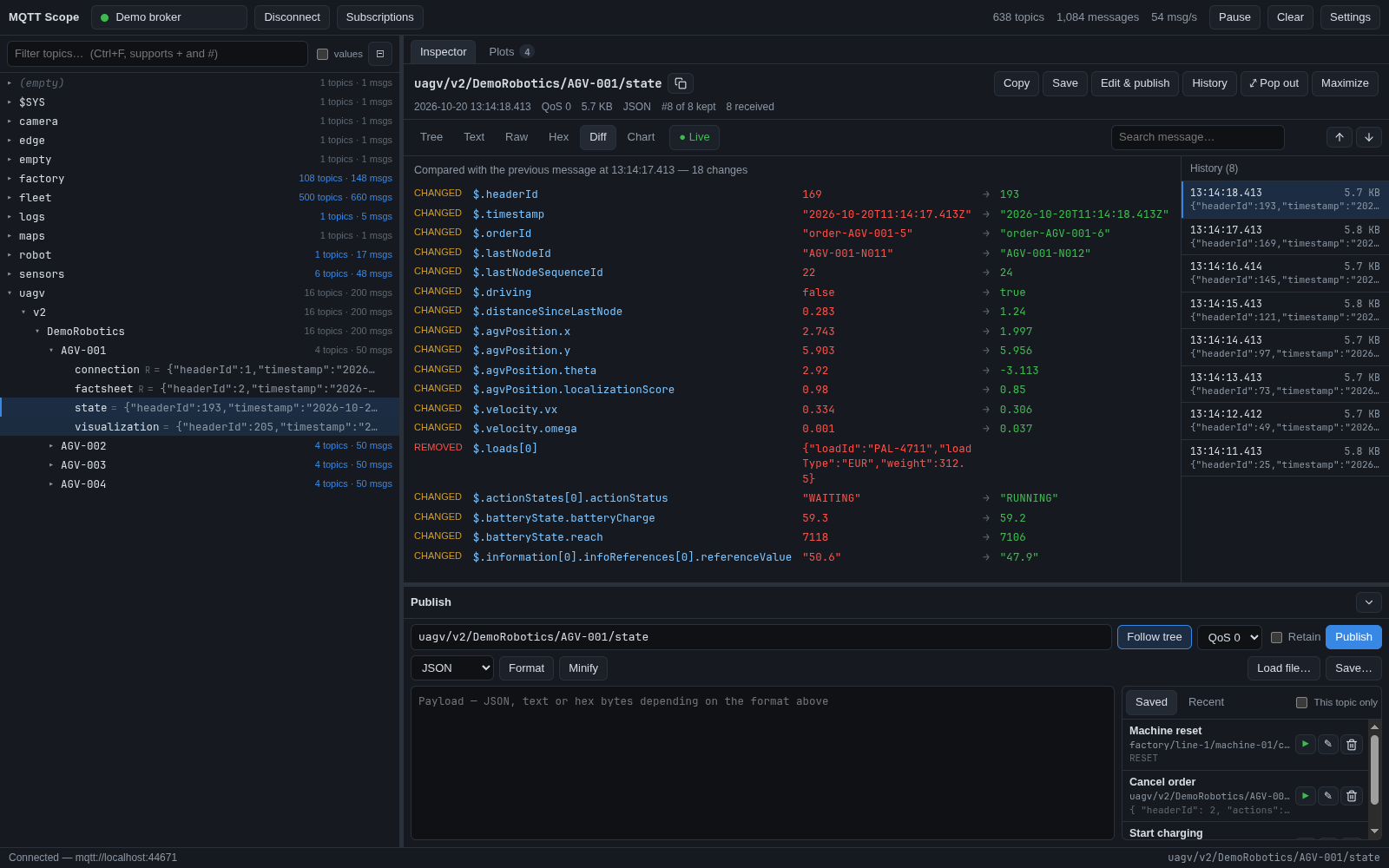
Task: Open the QoS 0 dropdown
Action: 1229,637
